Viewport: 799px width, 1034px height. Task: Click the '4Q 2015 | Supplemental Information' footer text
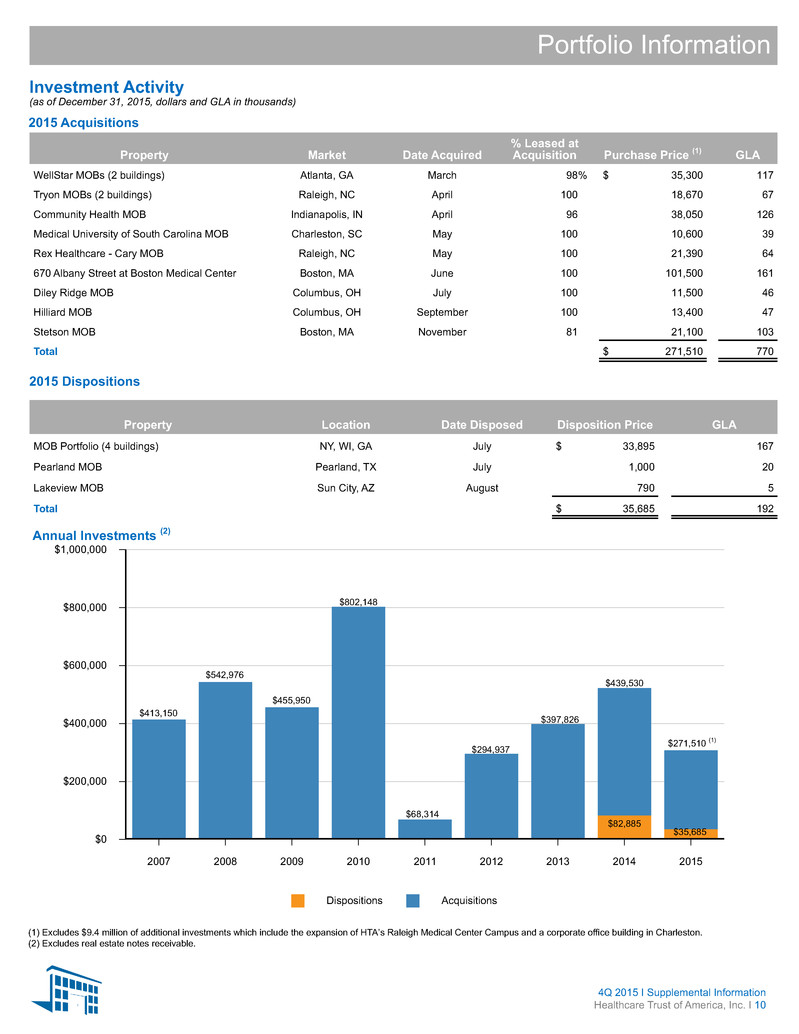click(x=682, y=992)
